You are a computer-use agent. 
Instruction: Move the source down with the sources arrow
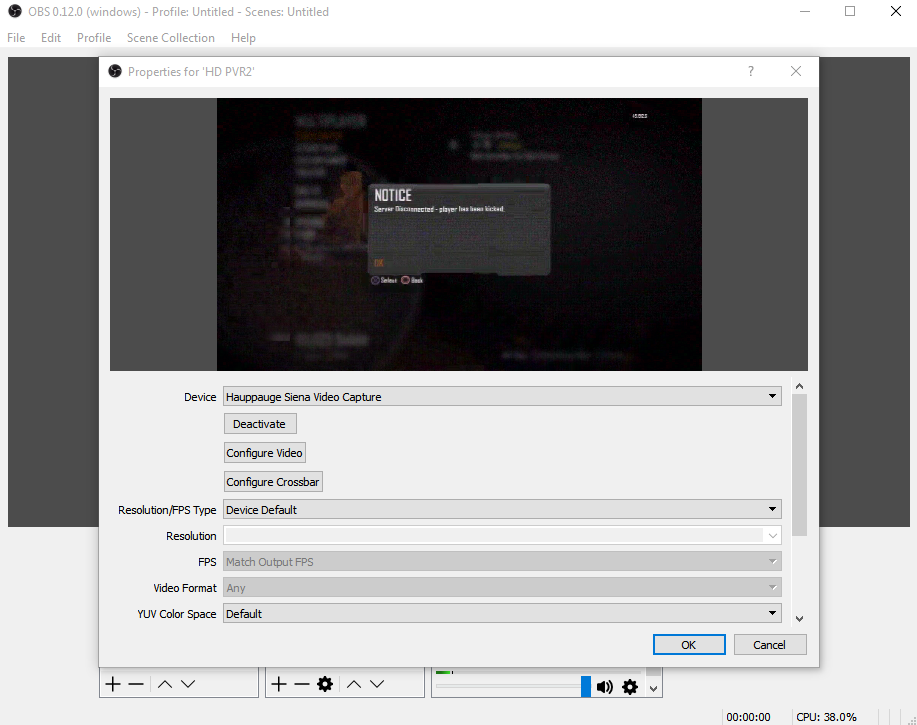pos(377,684)
